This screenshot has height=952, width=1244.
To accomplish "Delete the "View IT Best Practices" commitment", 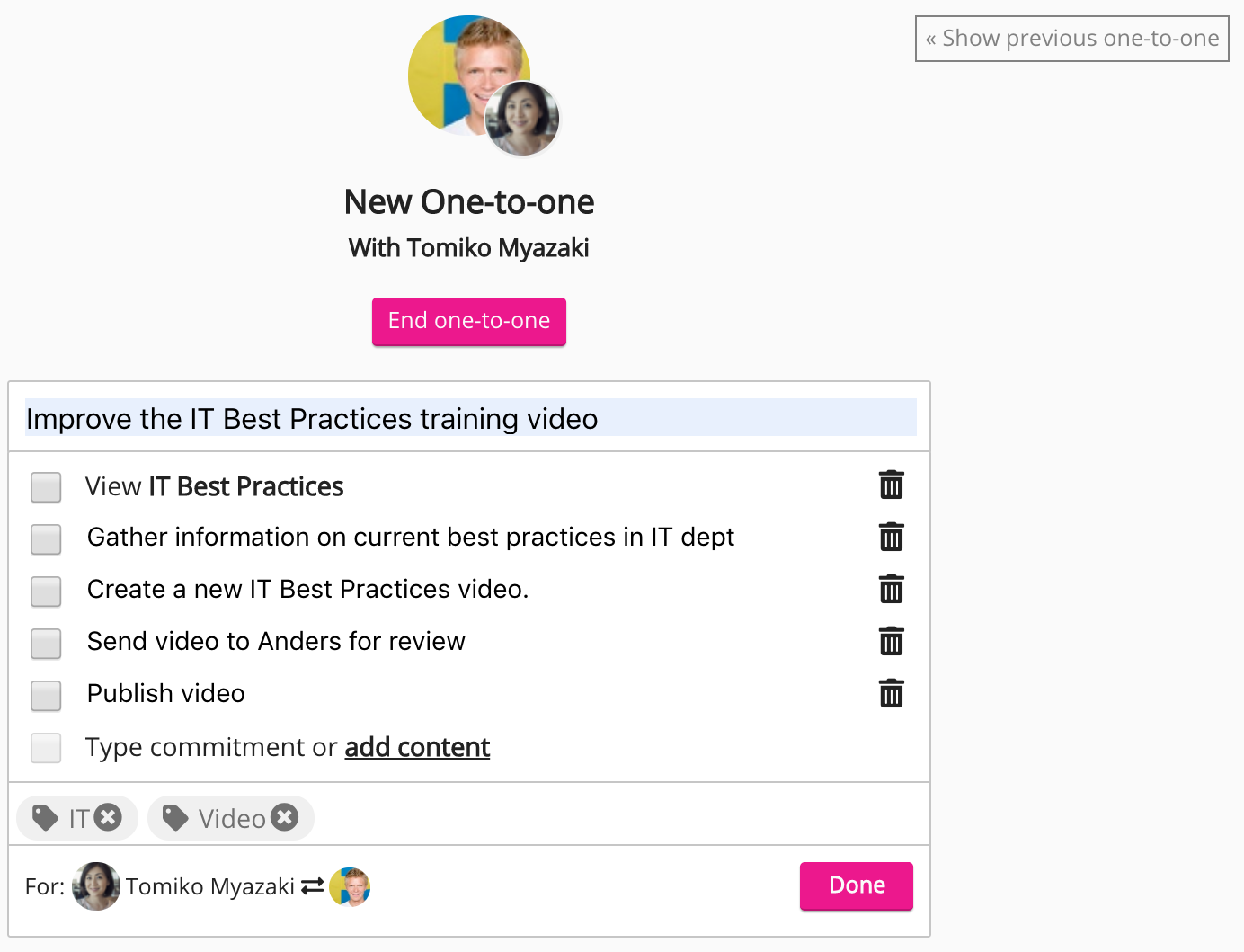I will pos(891,486).
